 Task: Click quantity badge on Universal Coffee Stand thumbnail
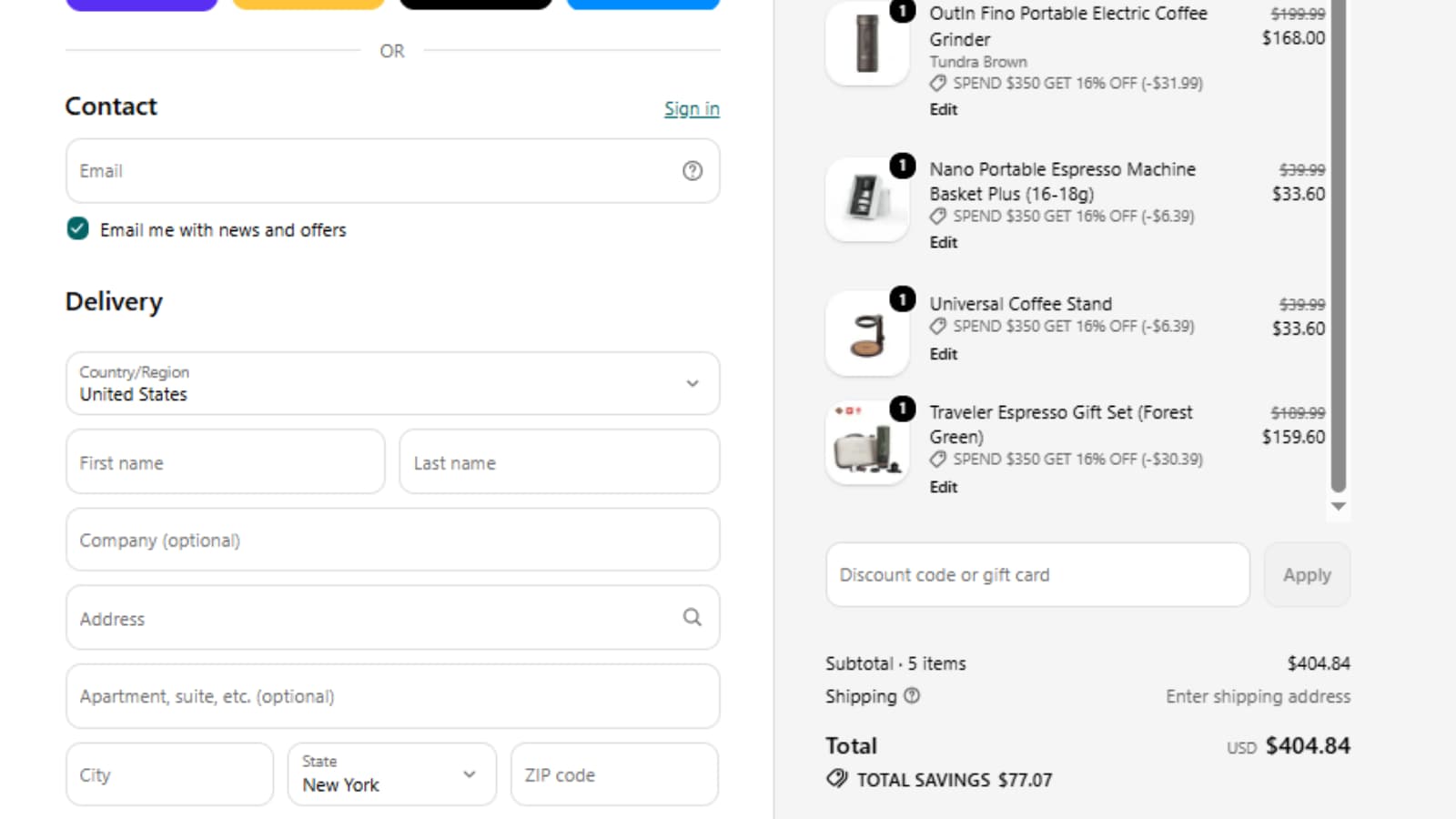click(902, 299)
